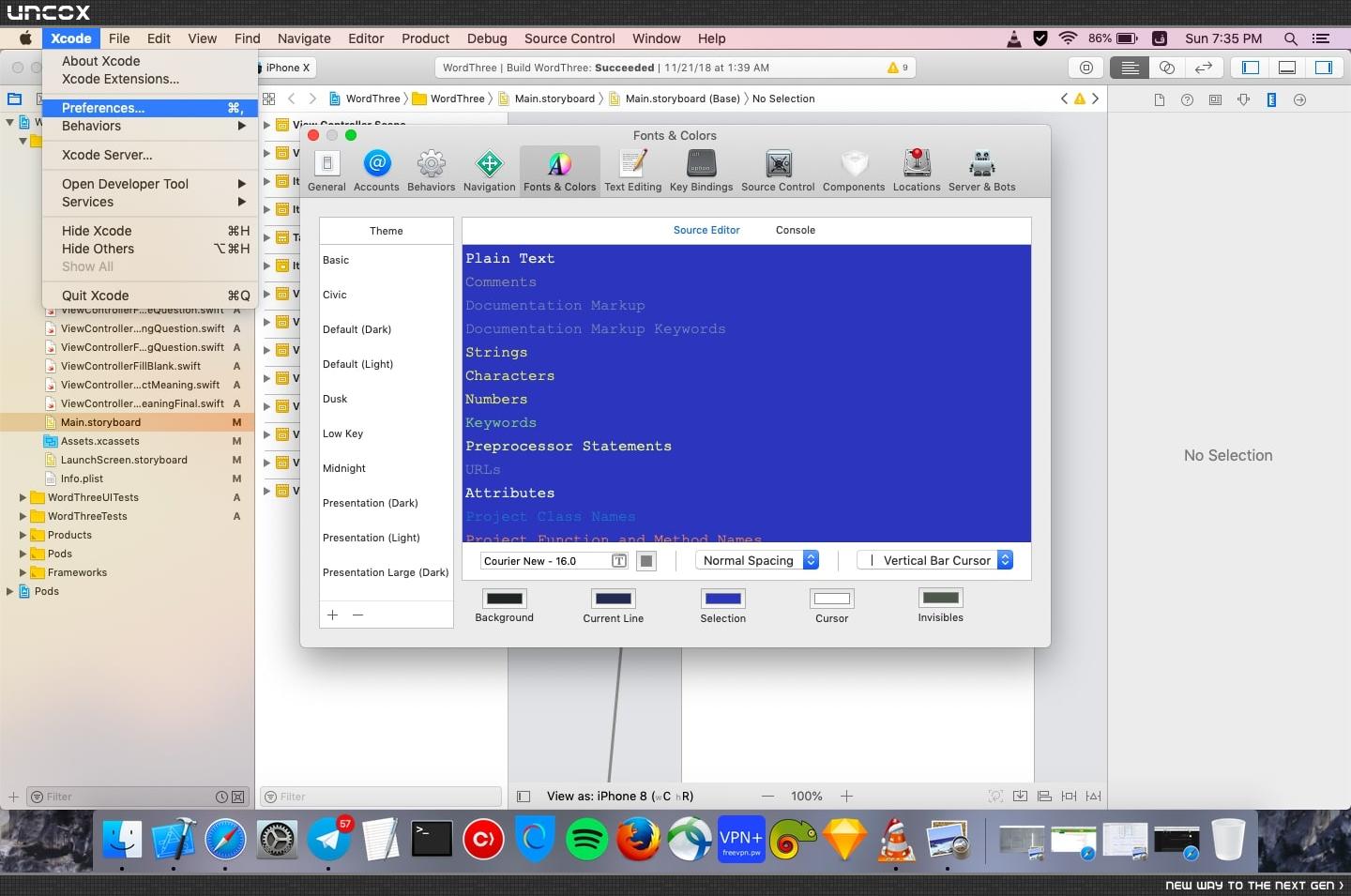Open the Navigation preferences pane
The height and width of the screenshot is (896, 1351).
coord(489,171)
